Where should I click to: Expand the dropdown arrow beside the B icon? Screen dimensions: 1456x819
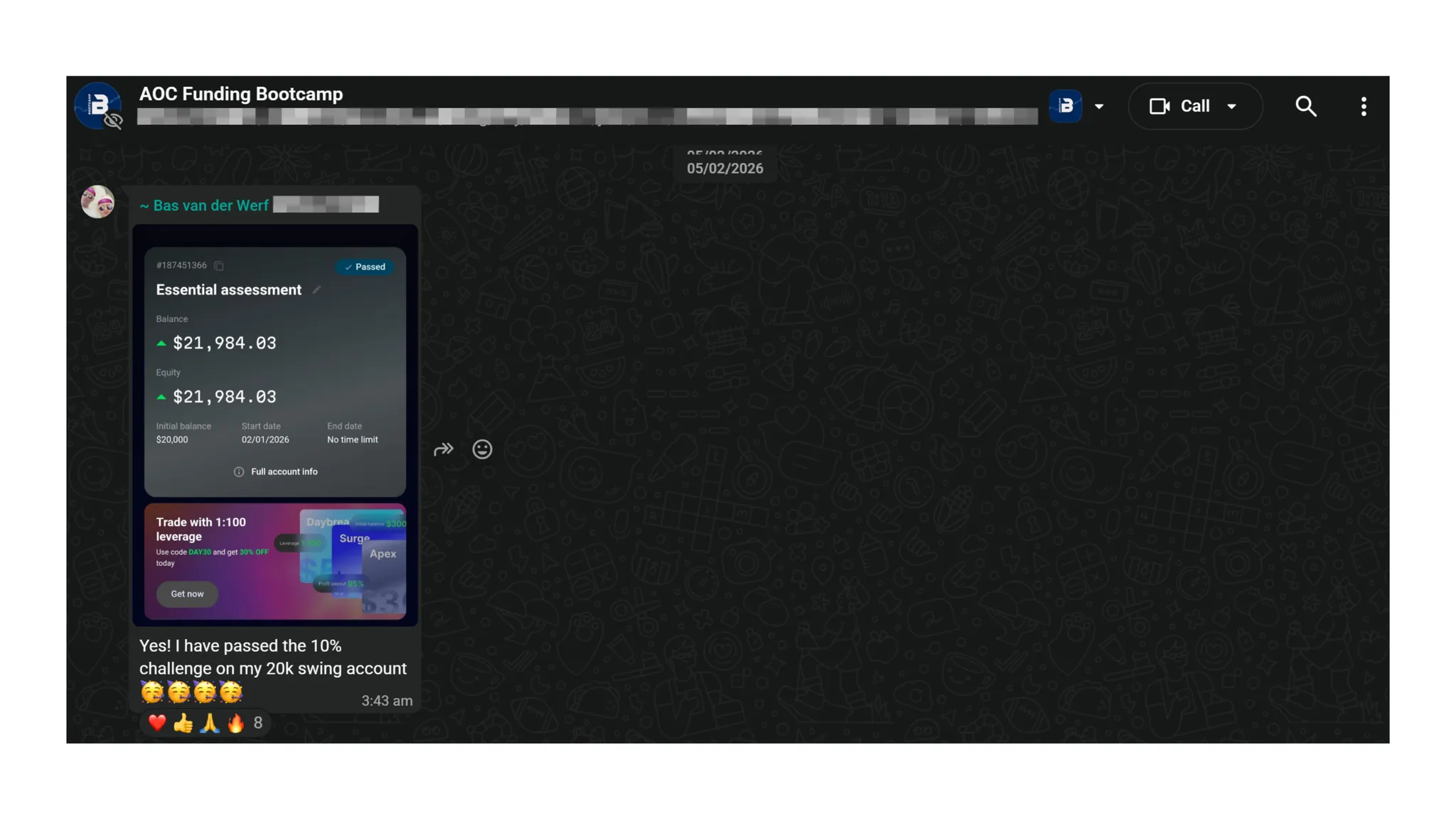coord(1099,107)
